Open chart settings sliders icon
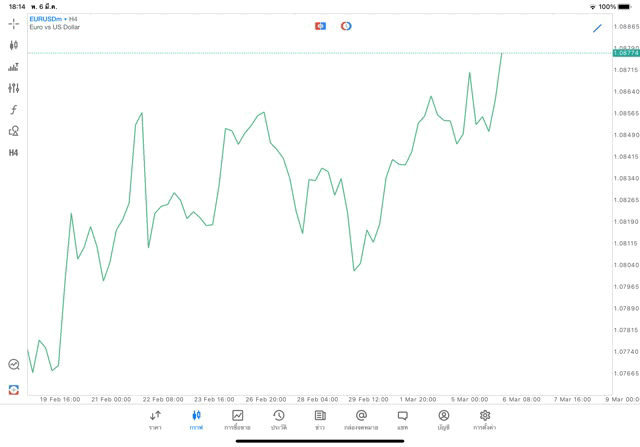The width and height of the screenshot is (640, 447). pos(13,88)
